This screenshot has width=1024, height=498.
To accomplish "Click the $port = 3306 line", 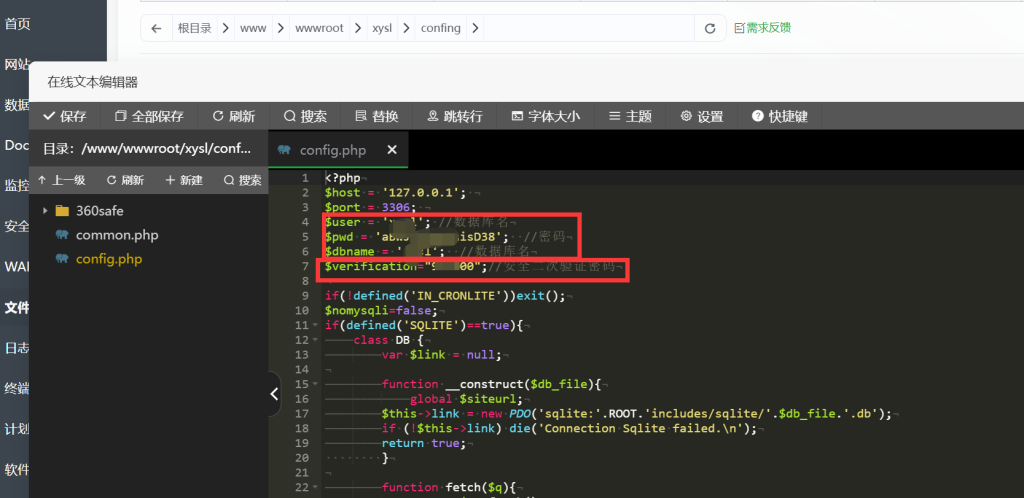I will pyautogui.click(x=370, y=208).
